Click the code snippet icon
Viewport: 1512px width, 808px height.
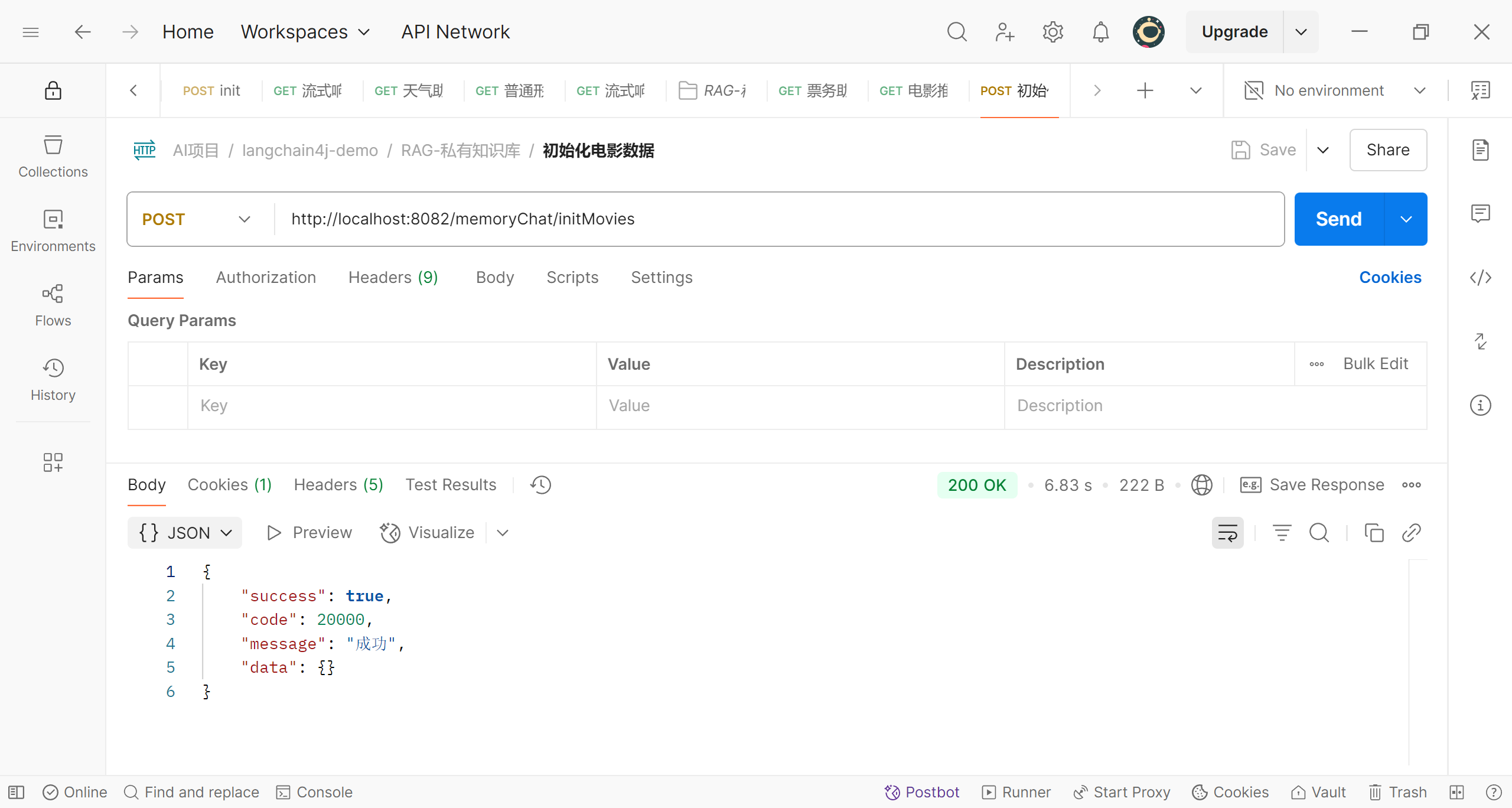coord(1480,278)
